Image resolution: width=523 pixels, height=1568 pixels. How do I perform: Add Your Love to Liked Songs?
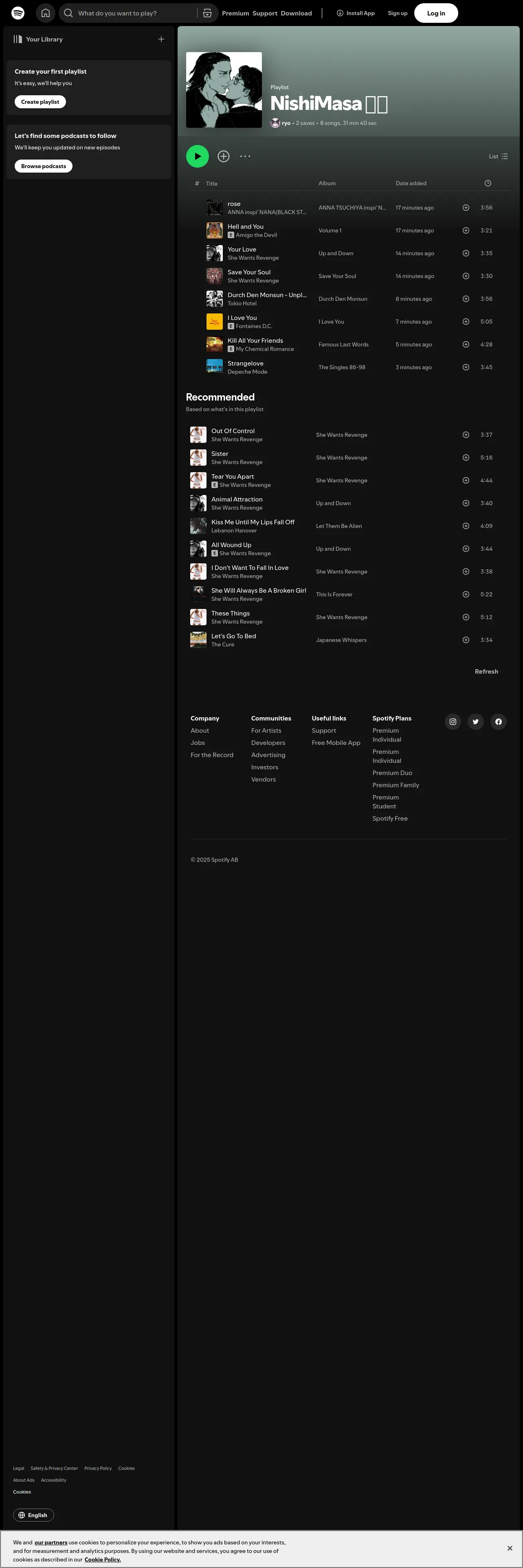coord(466,253)
